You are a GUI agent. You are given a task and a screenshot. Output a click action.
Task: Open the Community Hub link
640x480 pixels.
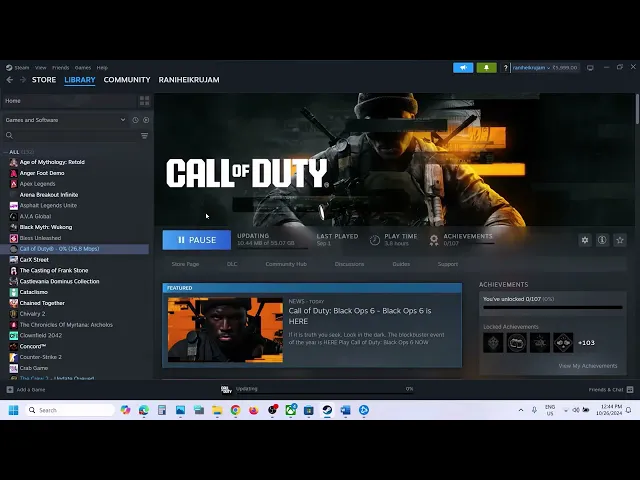(286, 264)
